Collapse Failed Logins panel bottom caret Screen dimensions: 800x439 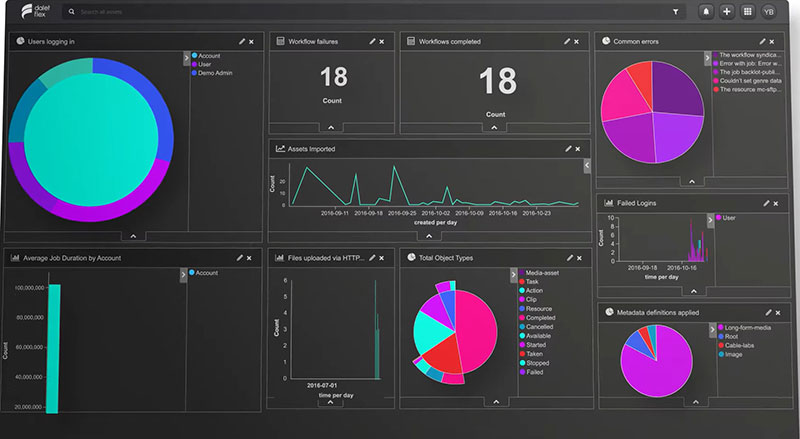pos(694,291)
